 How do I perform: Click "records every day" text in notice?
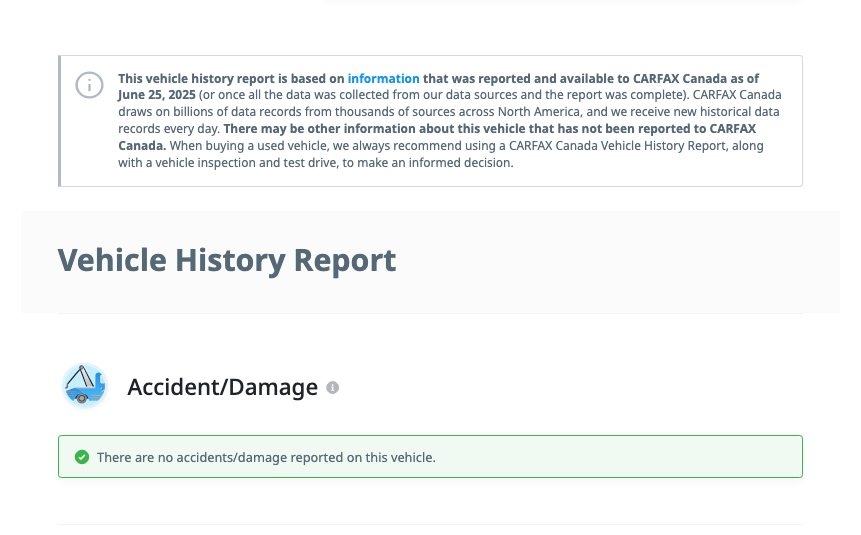point(169,129)
